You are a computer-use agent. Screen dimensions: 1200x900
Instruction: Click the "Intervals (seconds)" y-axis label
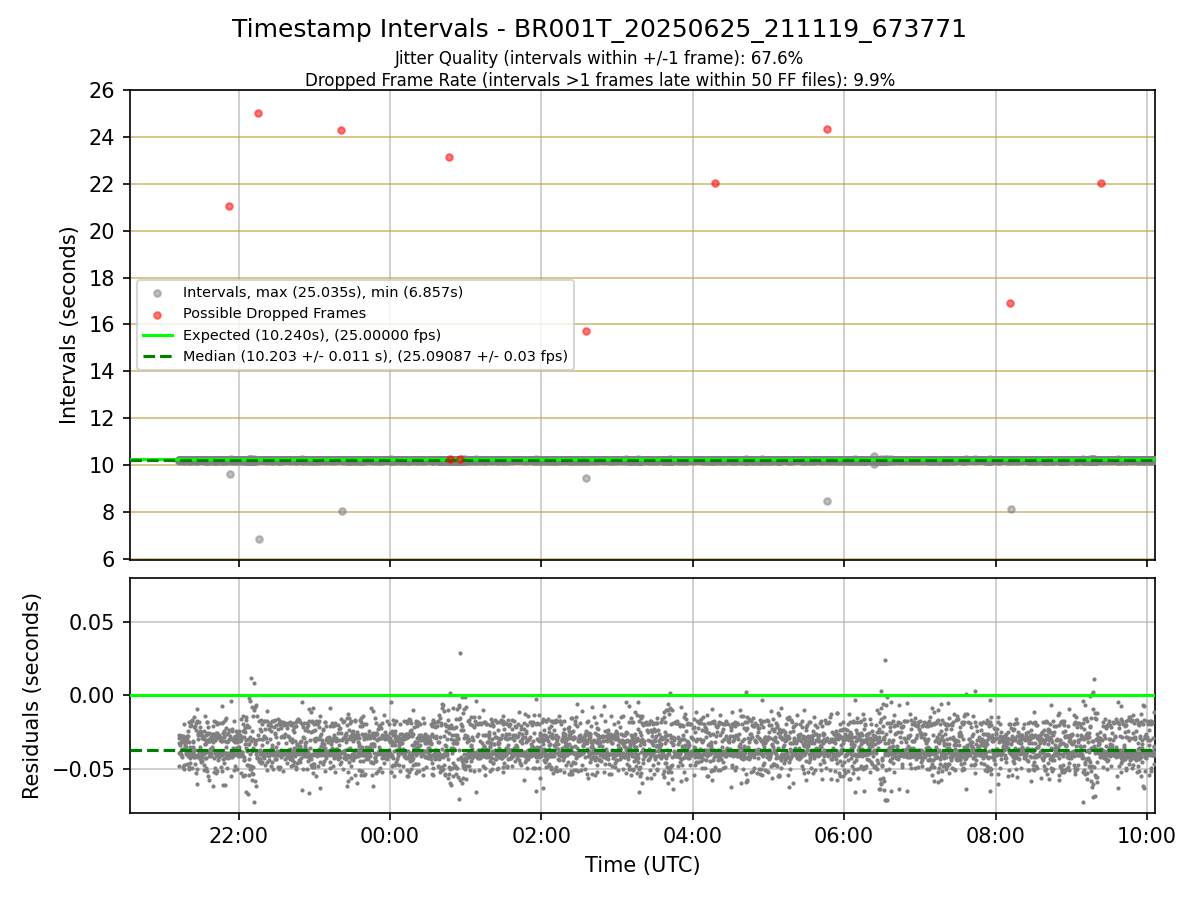coord(68,325)
